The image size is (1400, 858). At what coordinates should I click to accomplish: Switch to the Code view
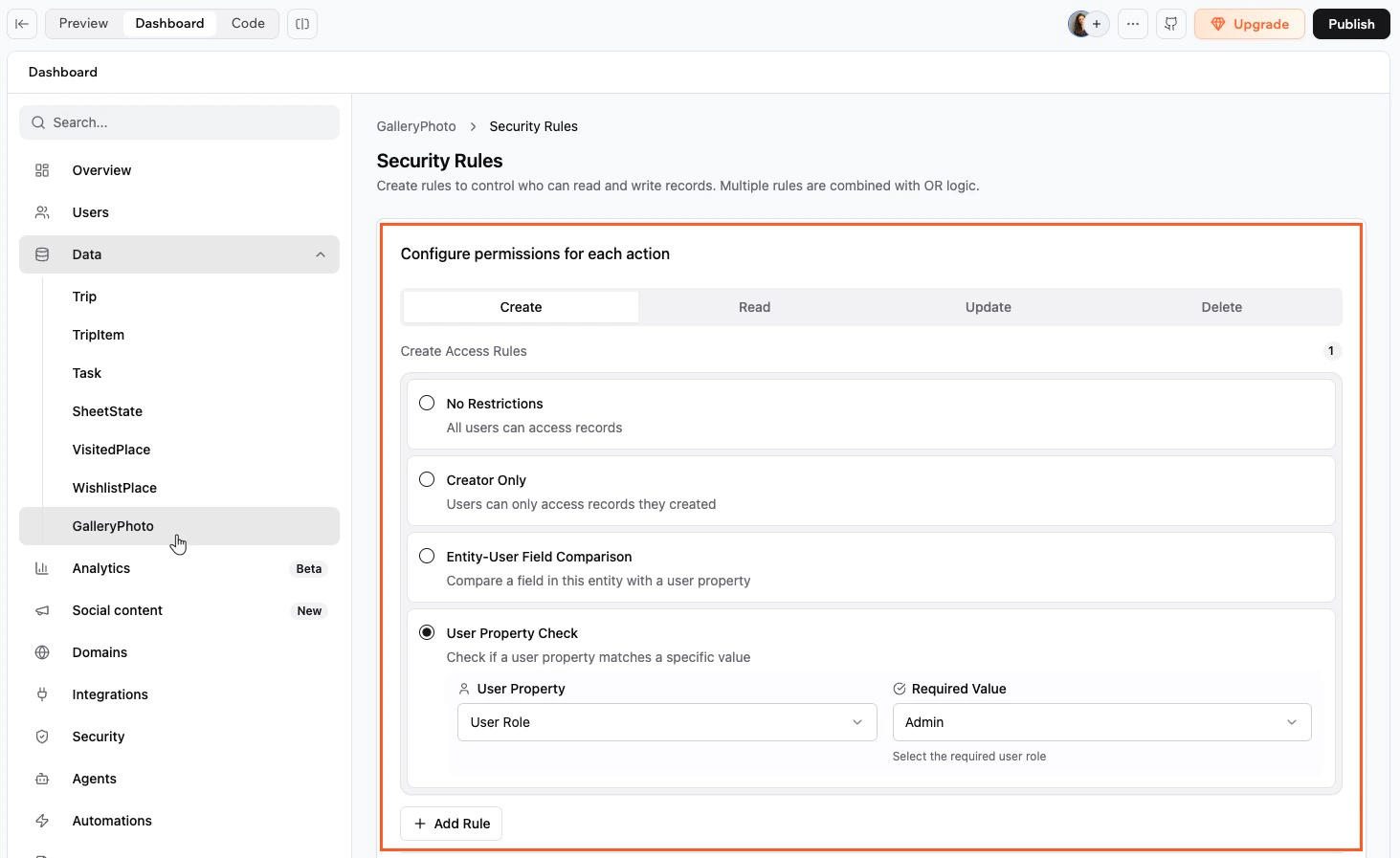point(247,23)
